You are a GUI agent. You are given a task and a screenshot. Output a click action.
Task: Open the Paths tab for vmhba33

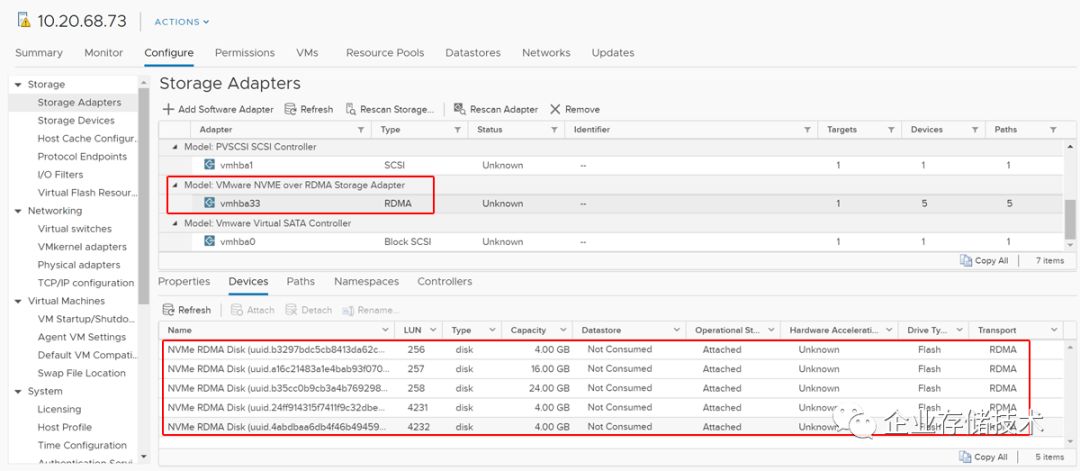tap(301, 282)
